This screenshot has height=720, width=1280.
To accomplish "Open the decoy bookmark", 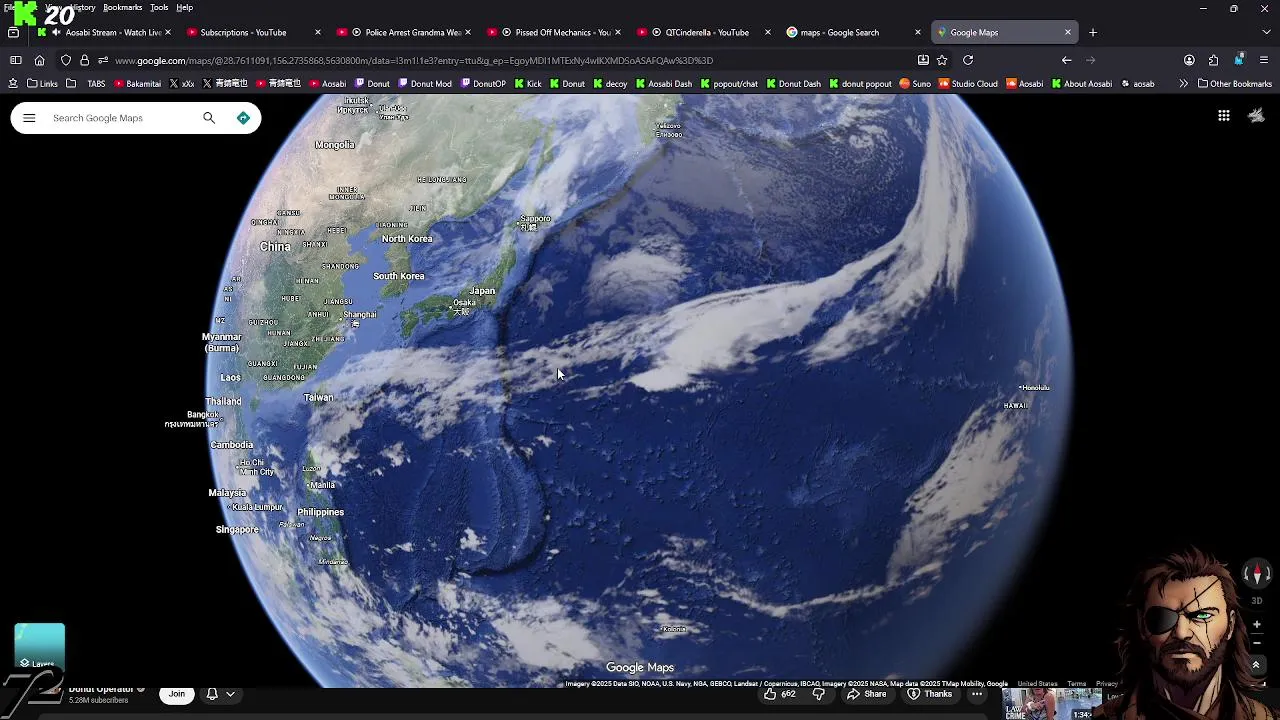I will (609, 84).
